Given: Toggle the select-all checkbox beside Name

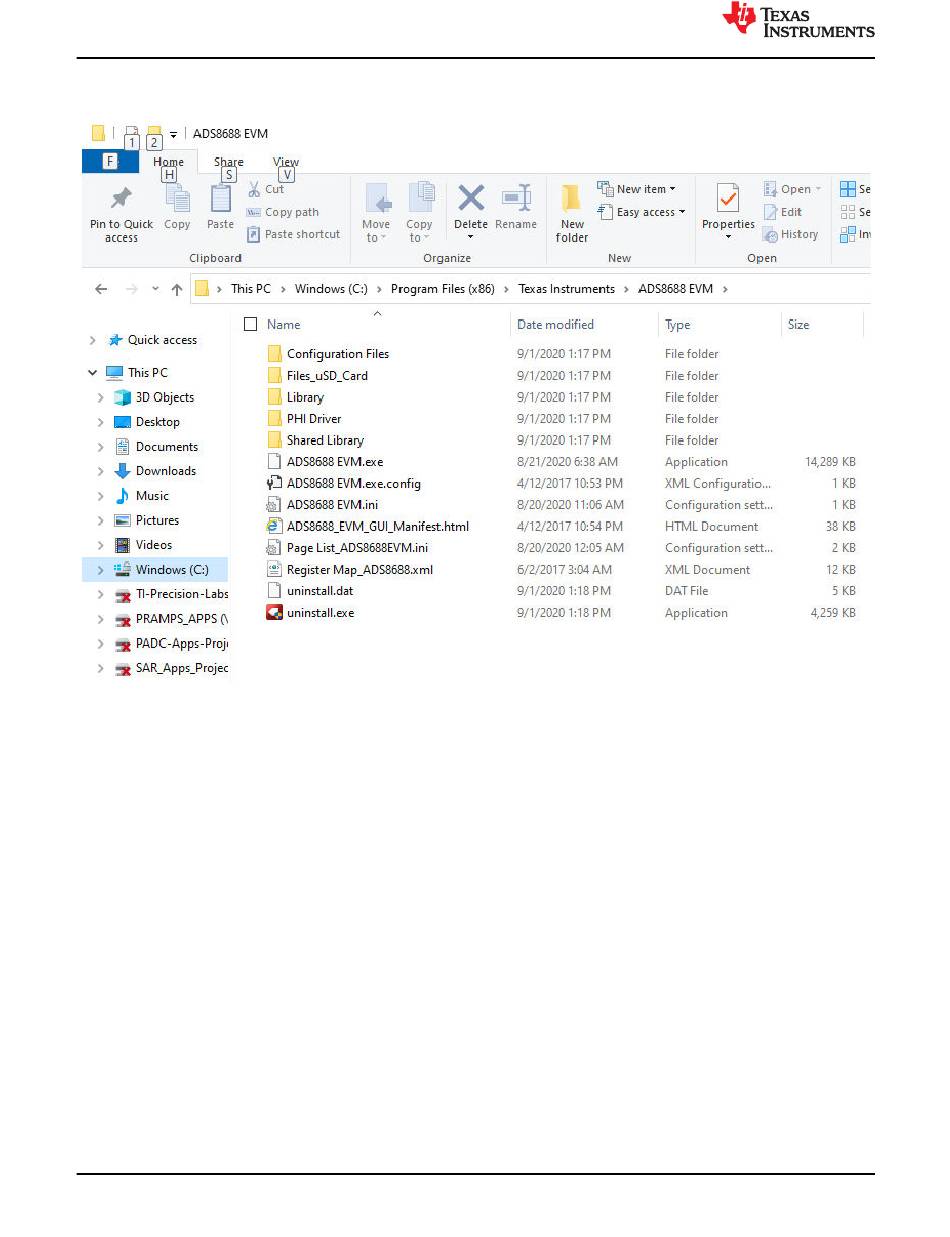Looking at the screenshot, I should (x=251, y=324).
